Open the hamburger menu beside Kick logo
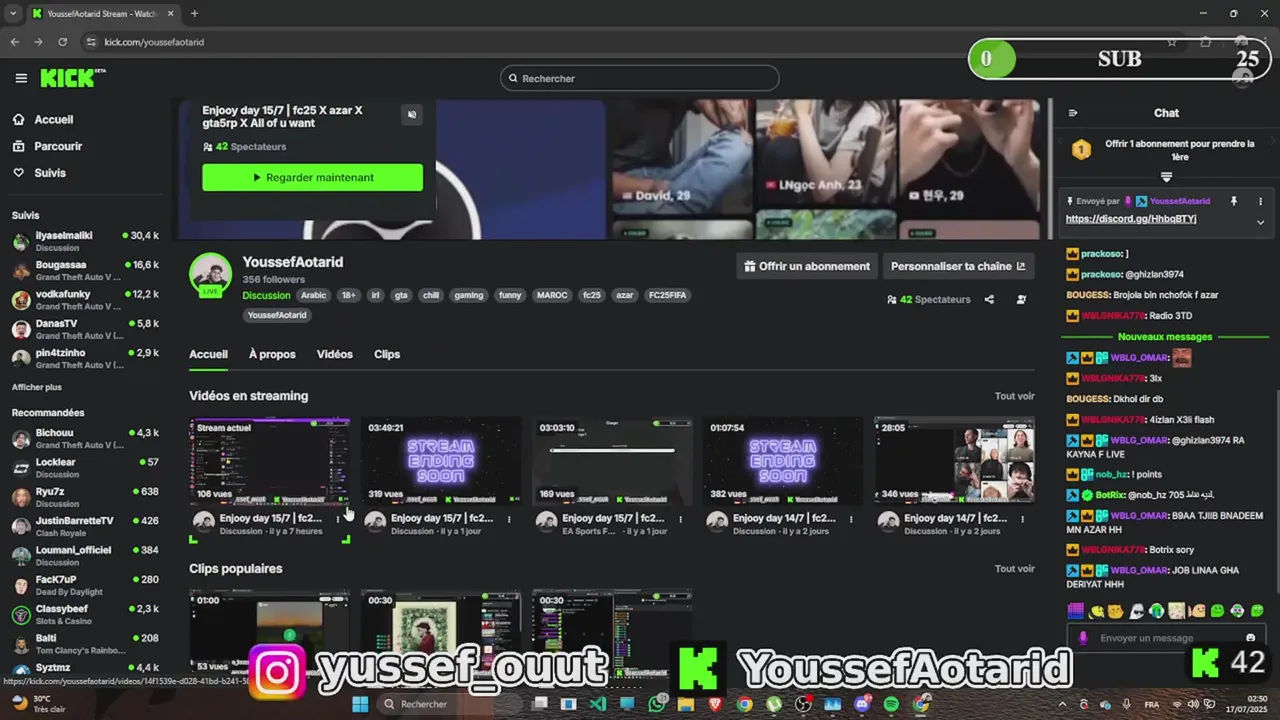 coord(21,78)
